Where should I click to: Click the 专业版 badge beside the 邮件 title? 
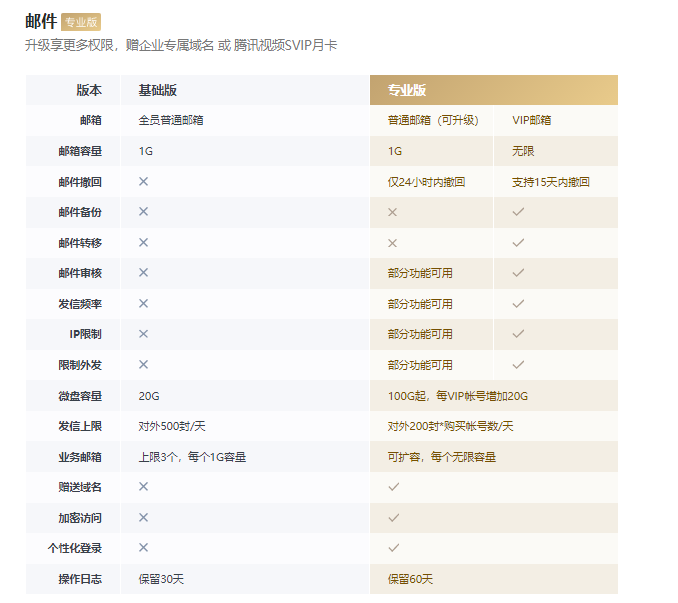(x=81, y=22)
